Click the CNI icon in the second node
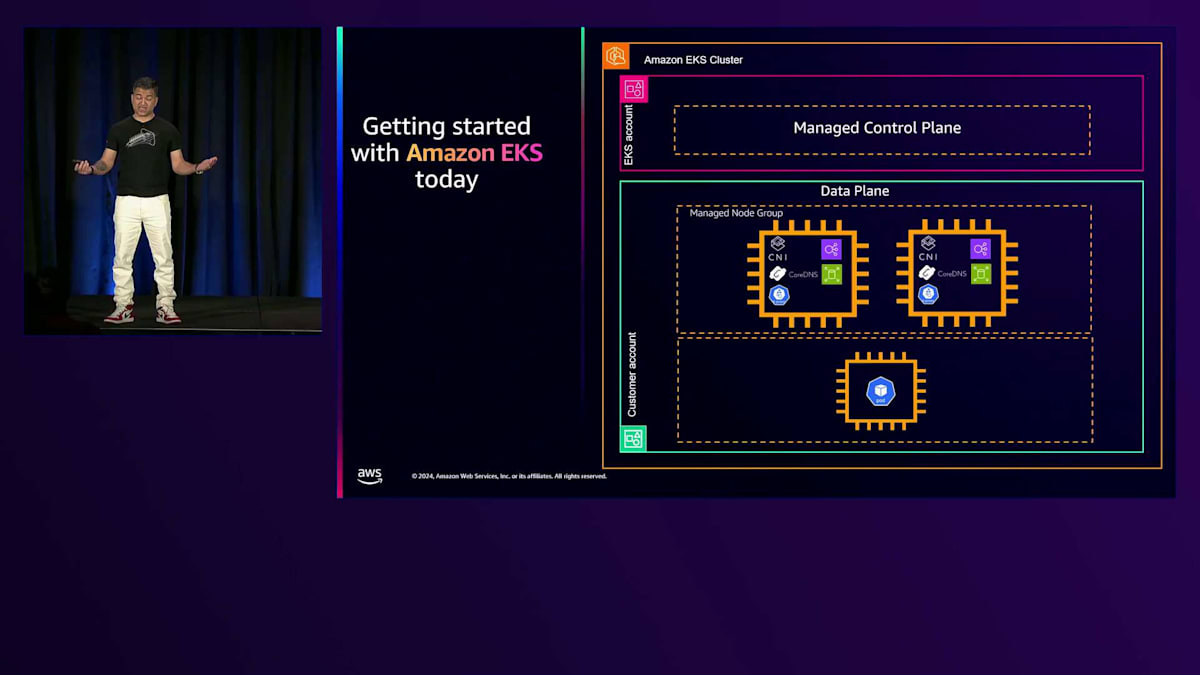 click(x=928, y=249)
